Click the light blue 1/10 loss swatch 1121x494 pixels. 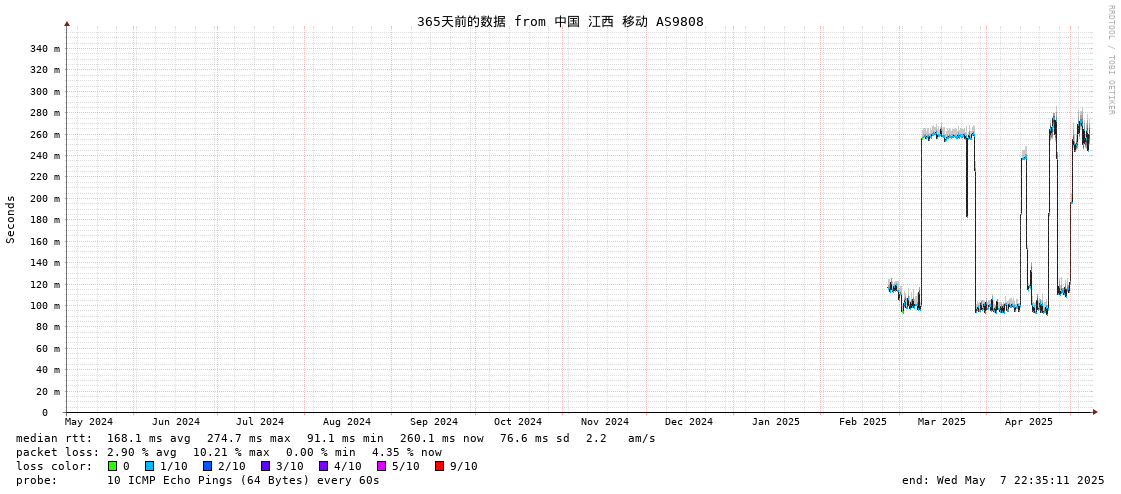[x=149, y=466]
